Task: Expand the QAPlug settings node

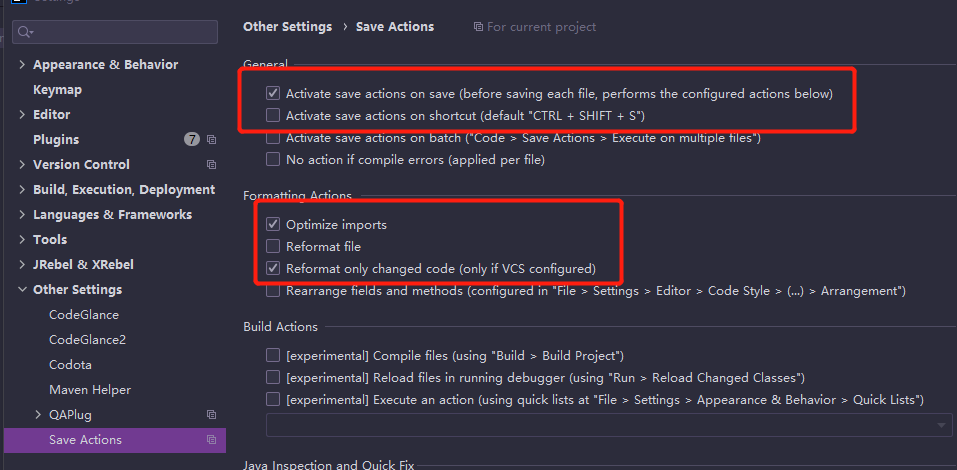Action: coord(38,414)
